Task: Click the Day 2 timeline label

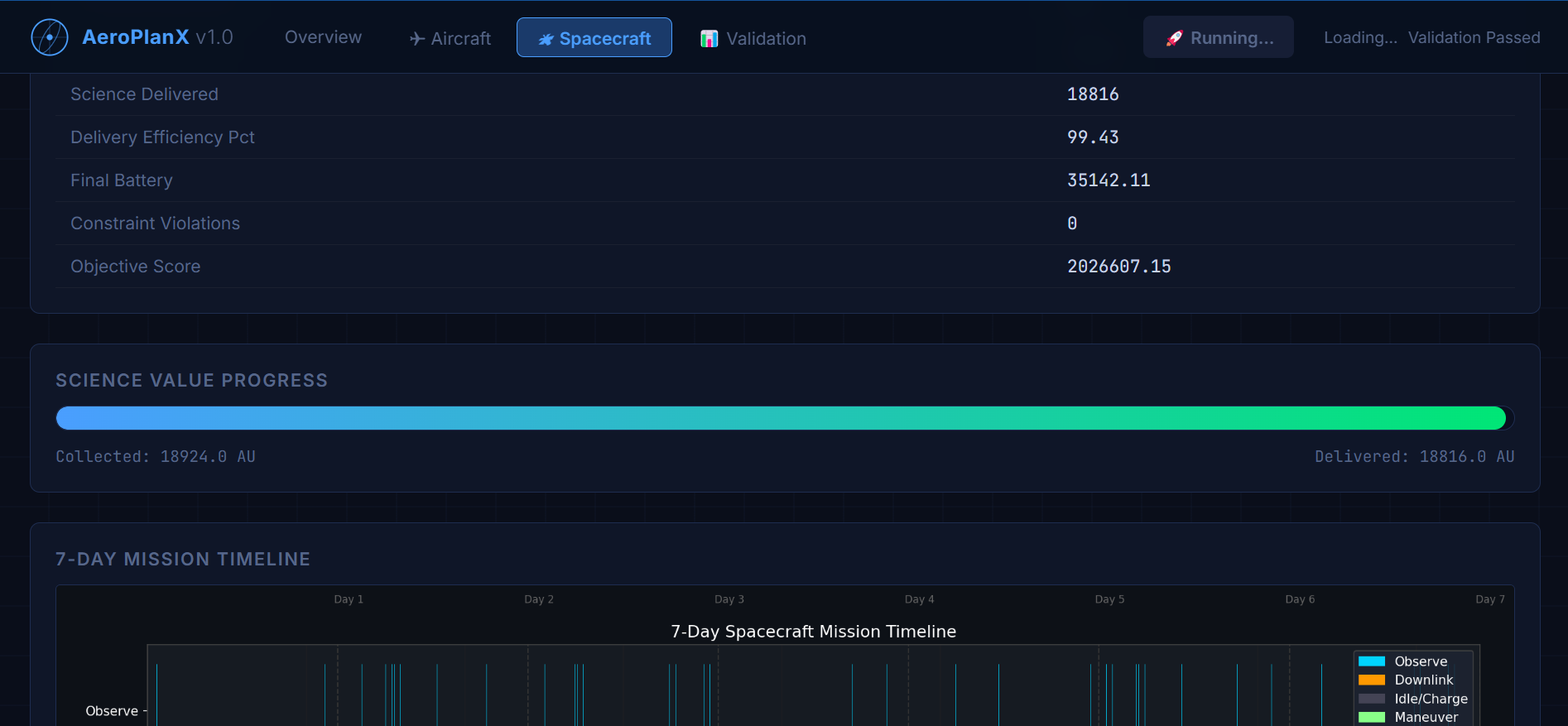Action: pos(539,599)
